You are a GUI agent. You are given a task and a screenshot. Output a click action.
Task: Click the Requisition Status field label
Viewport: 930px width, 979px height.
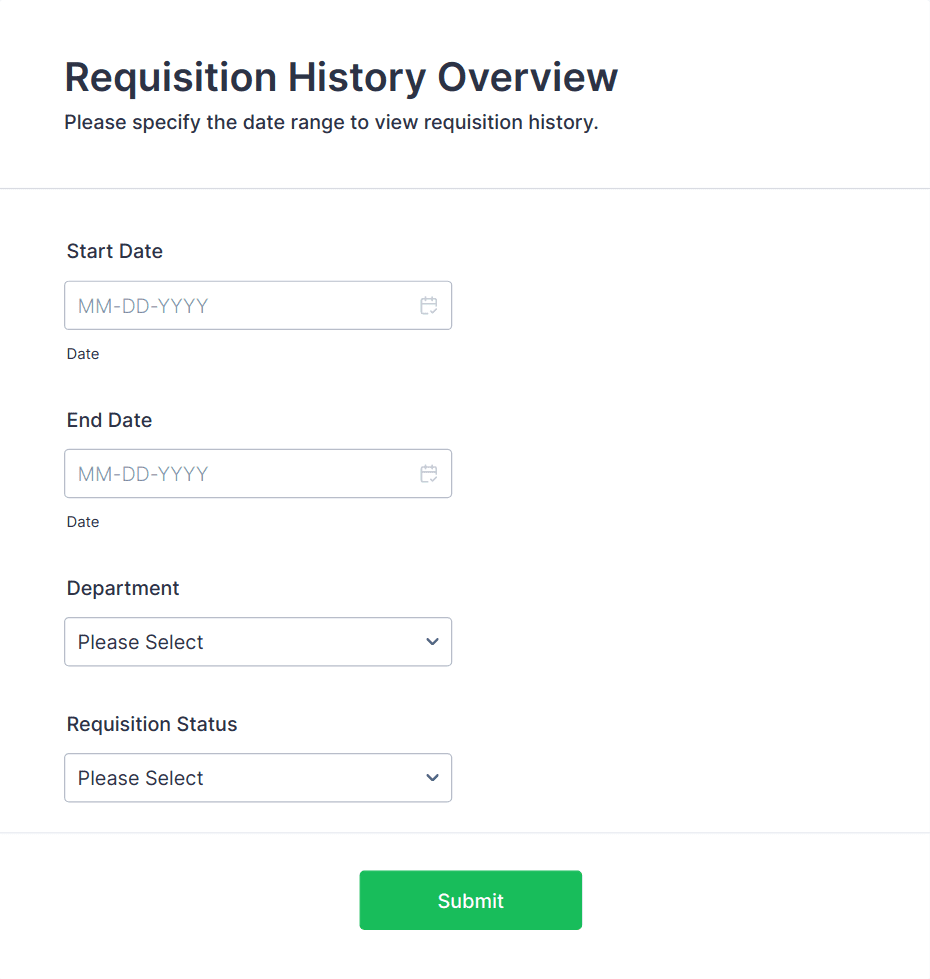(152, 725)
